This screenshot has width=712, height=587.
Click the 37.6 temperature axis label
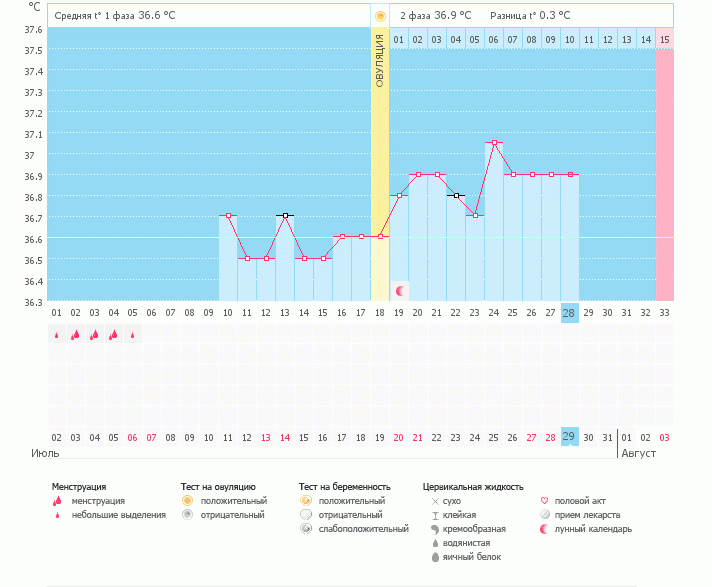pyautogui.click(x=33, y=30)
